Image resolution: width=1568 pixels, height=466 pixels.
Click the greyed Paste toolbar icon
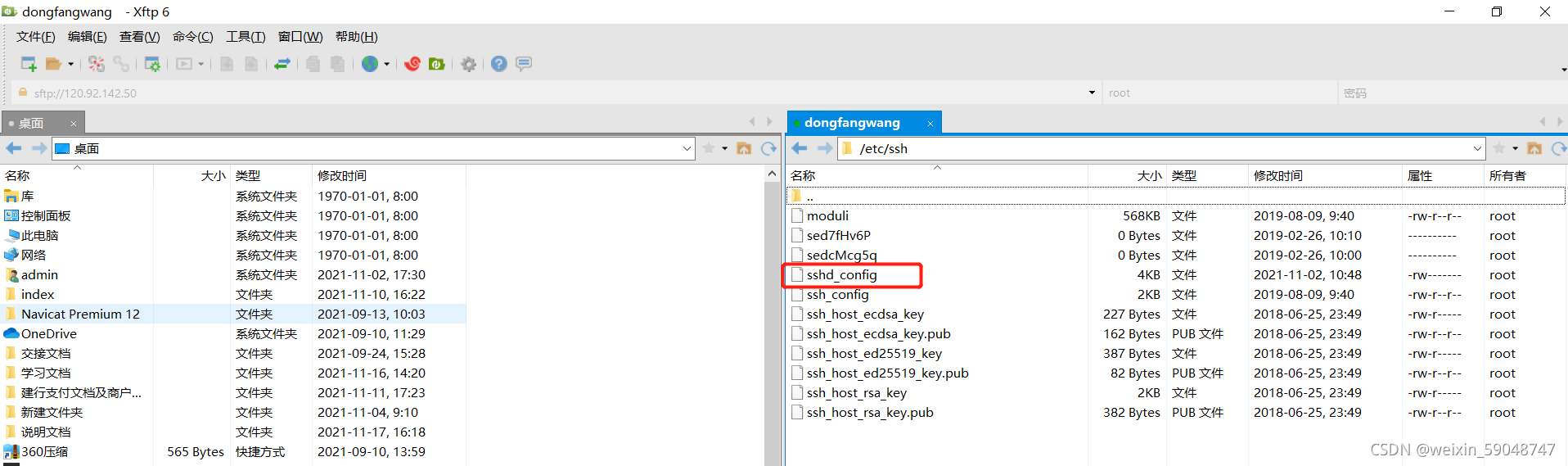pos(337,64)
